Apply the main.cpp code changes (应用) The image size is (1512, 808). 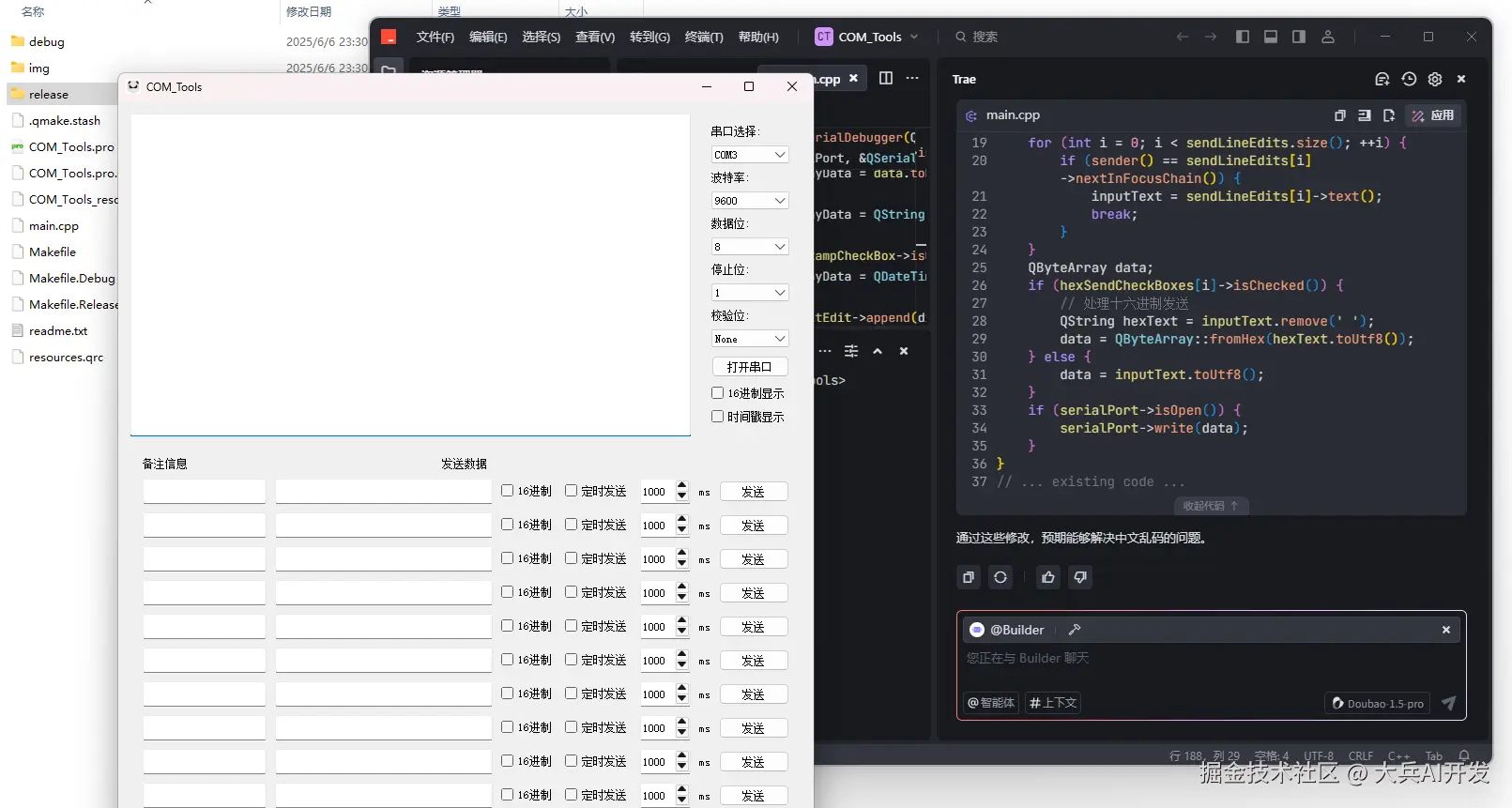click(x=1433, y=115)
